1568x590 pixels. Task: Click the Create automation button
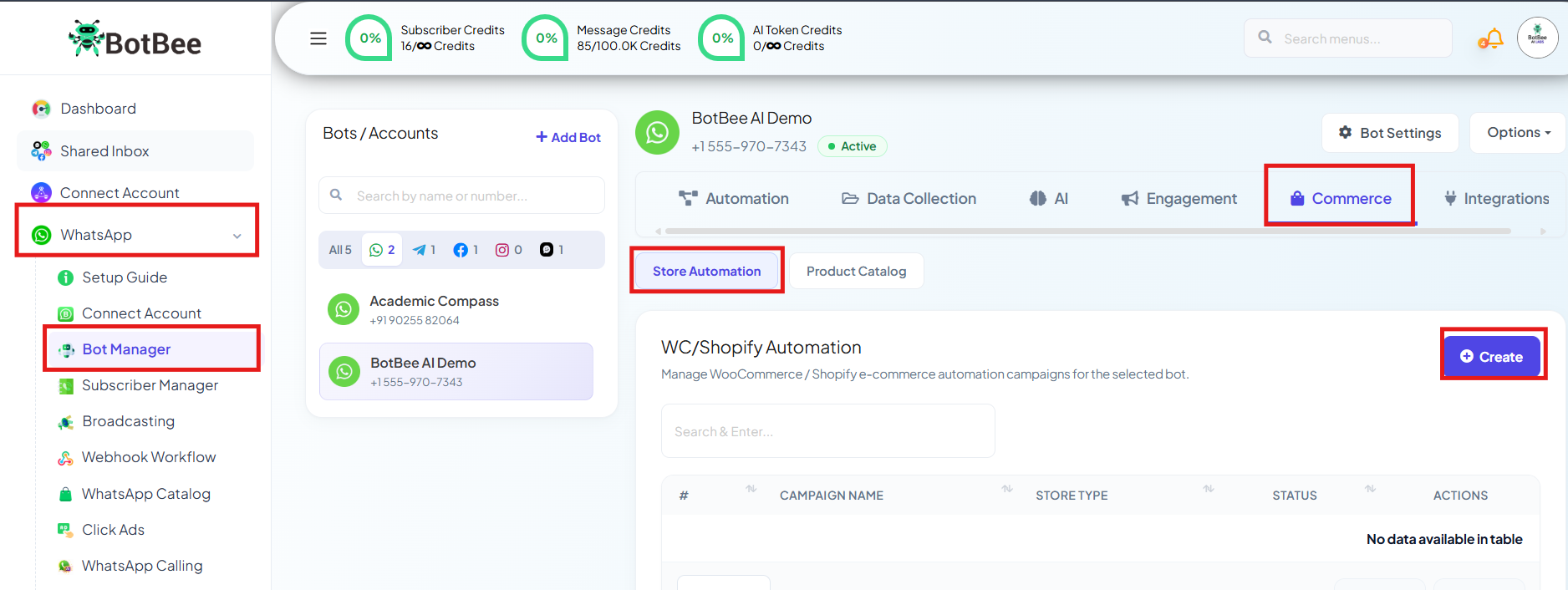coord(1492,357)
